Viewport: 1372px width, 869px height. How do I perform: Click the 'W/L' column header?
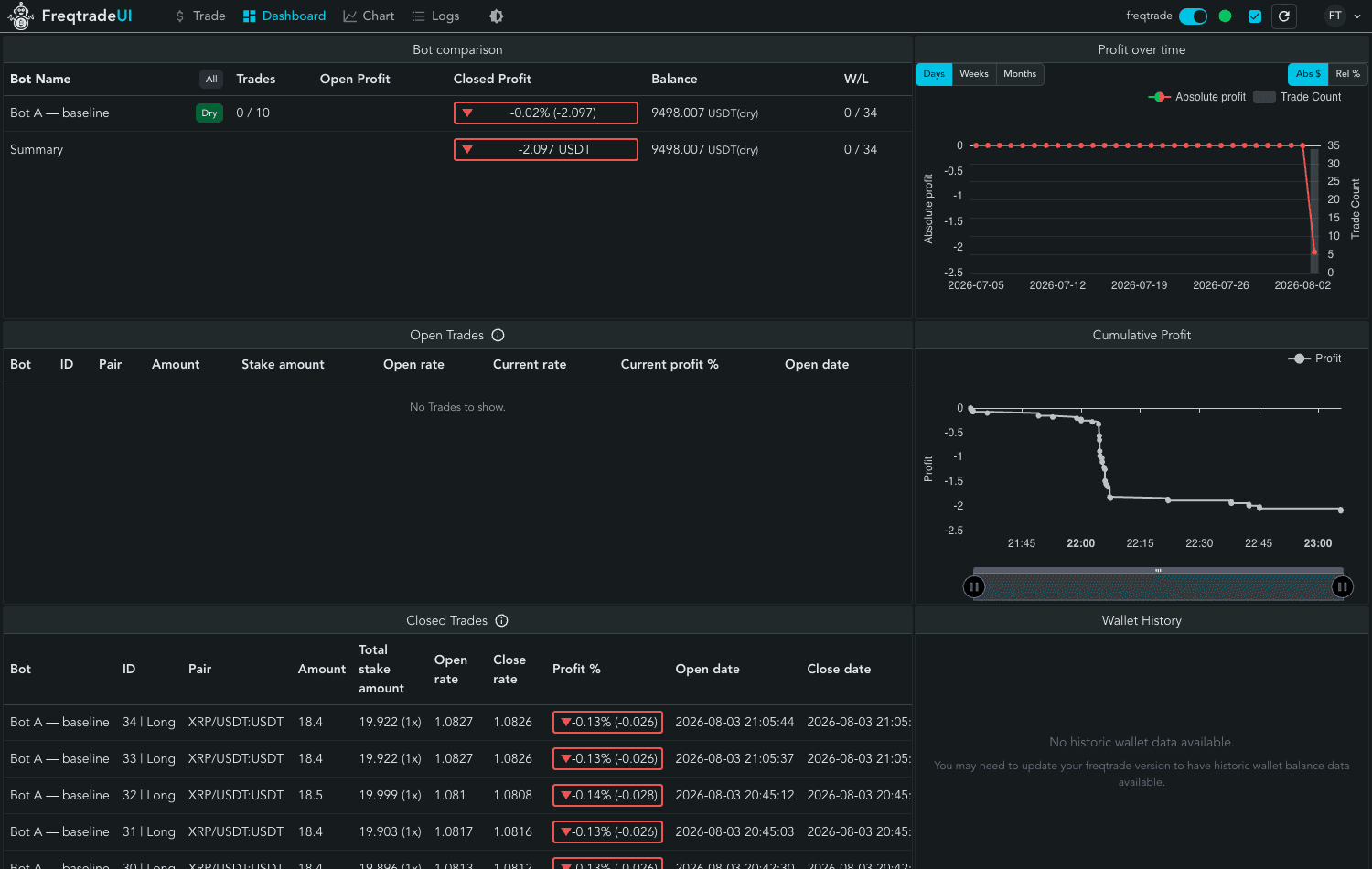(x=856, y=80)
